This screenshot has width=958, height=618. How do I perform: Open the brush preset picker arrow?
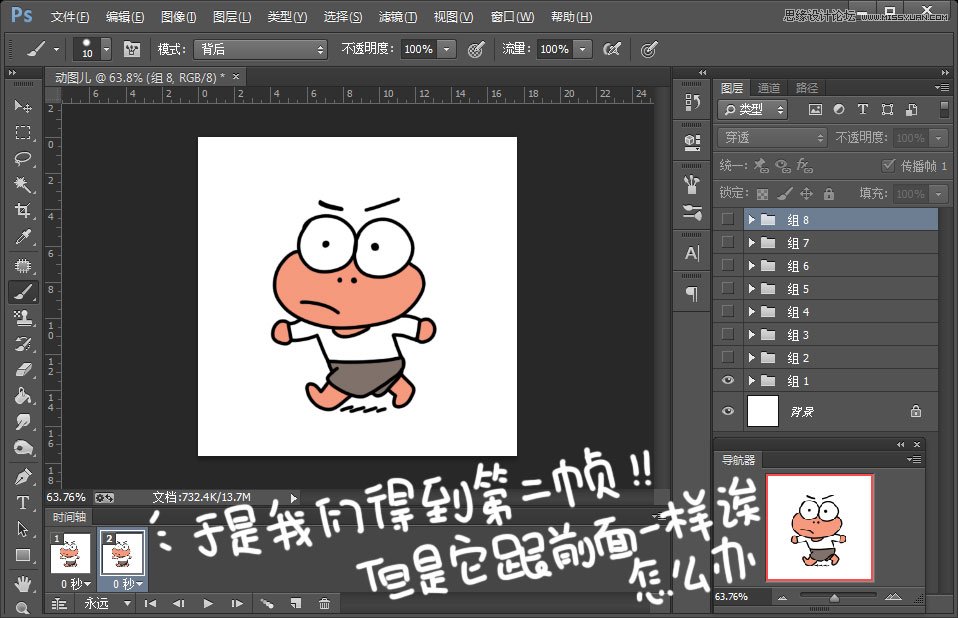(106, 49)
